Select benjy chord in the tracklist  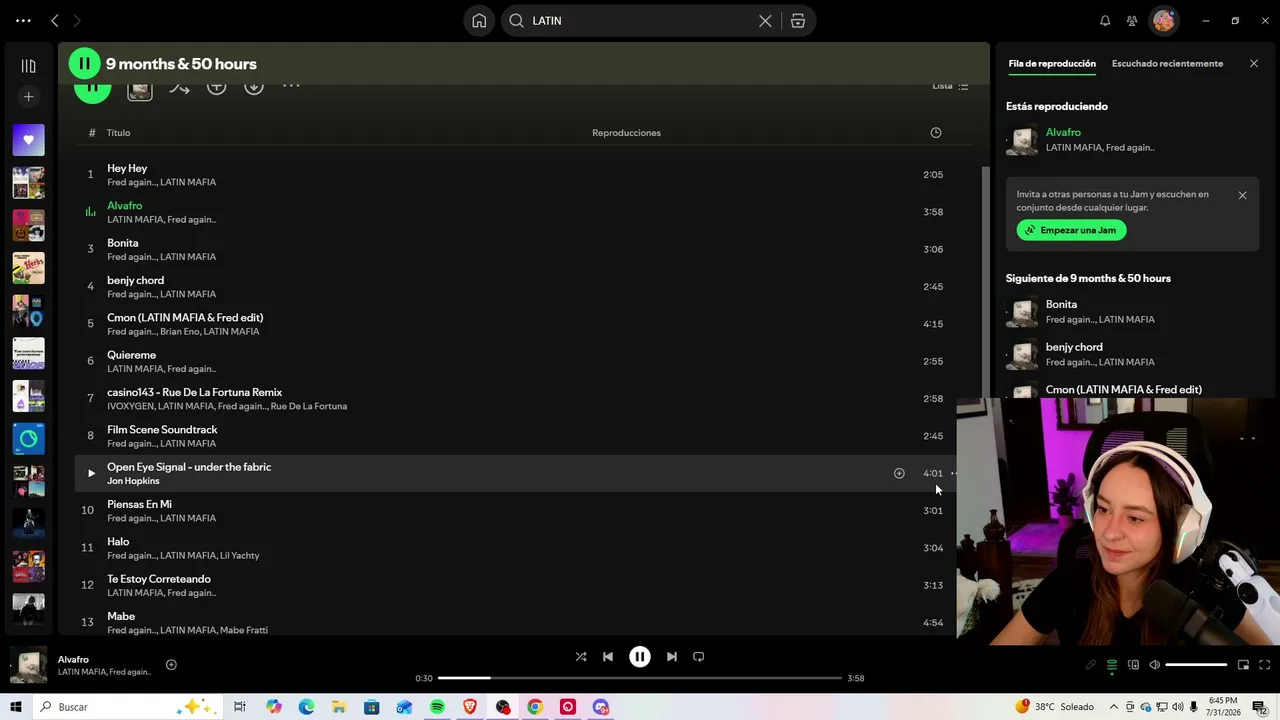click(x=135, y=281)
